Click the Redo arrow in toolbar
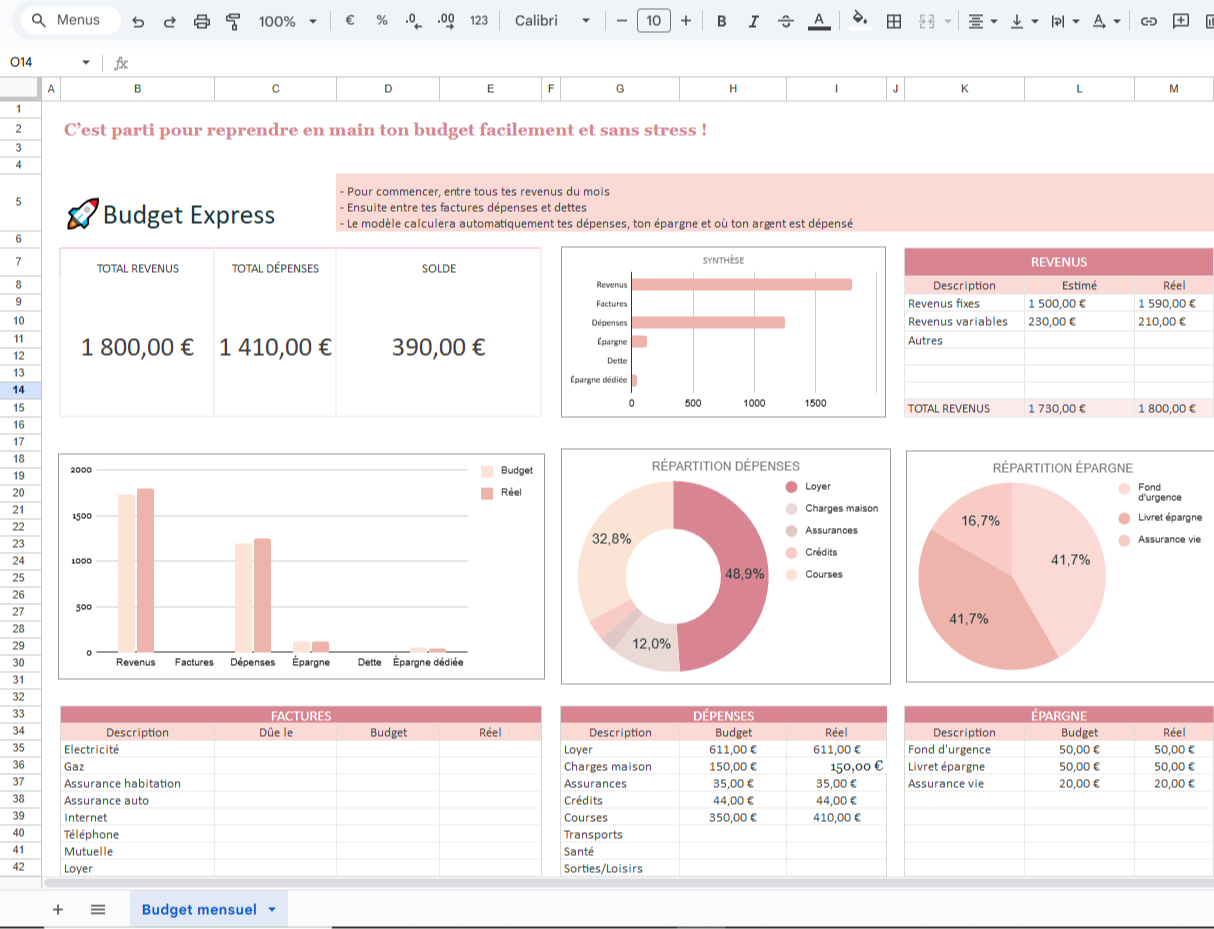Screen dimensions: 1214x929 click(170, 21)
